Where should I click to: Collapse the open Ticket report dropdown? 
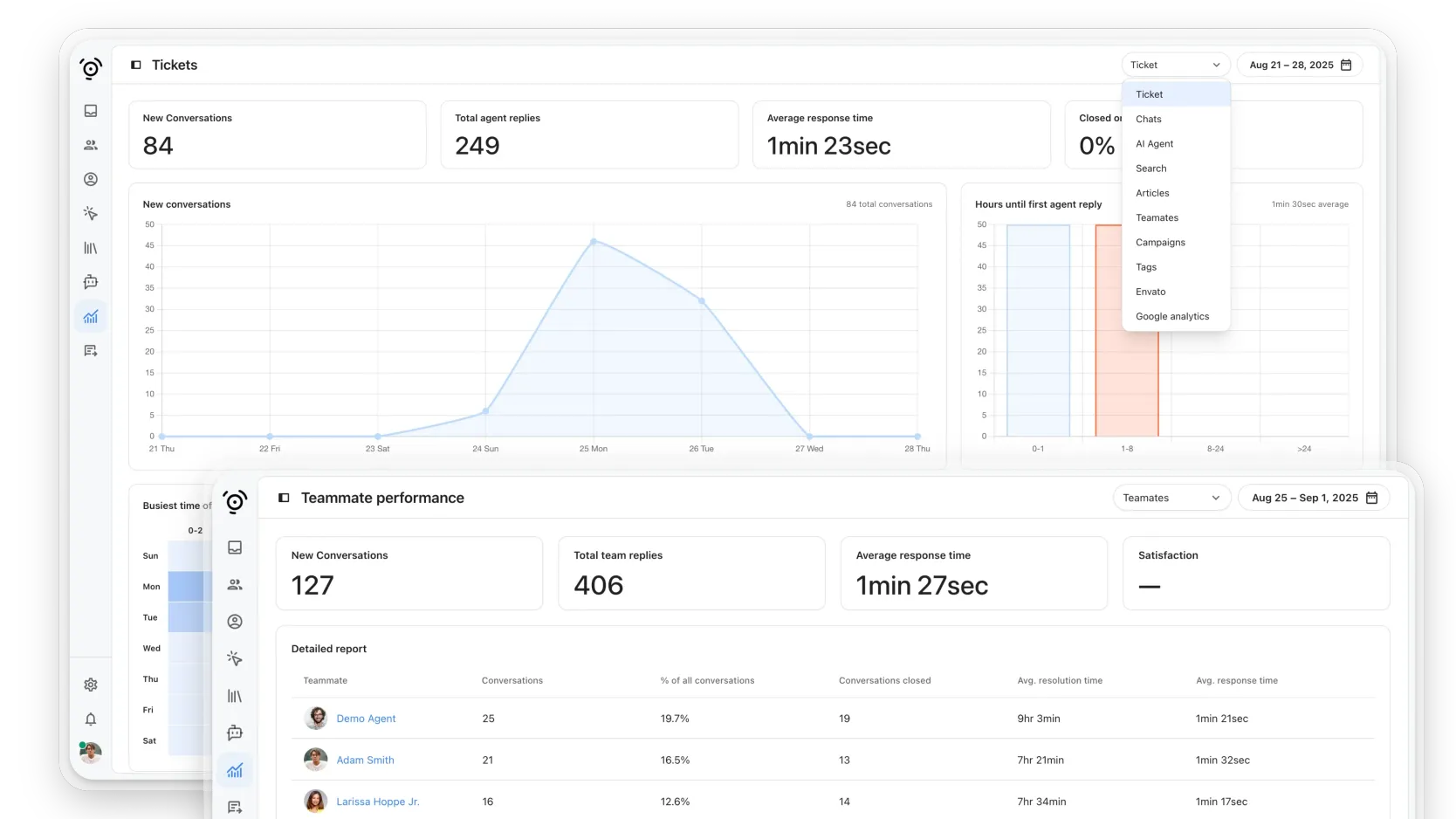point(1175,65)
